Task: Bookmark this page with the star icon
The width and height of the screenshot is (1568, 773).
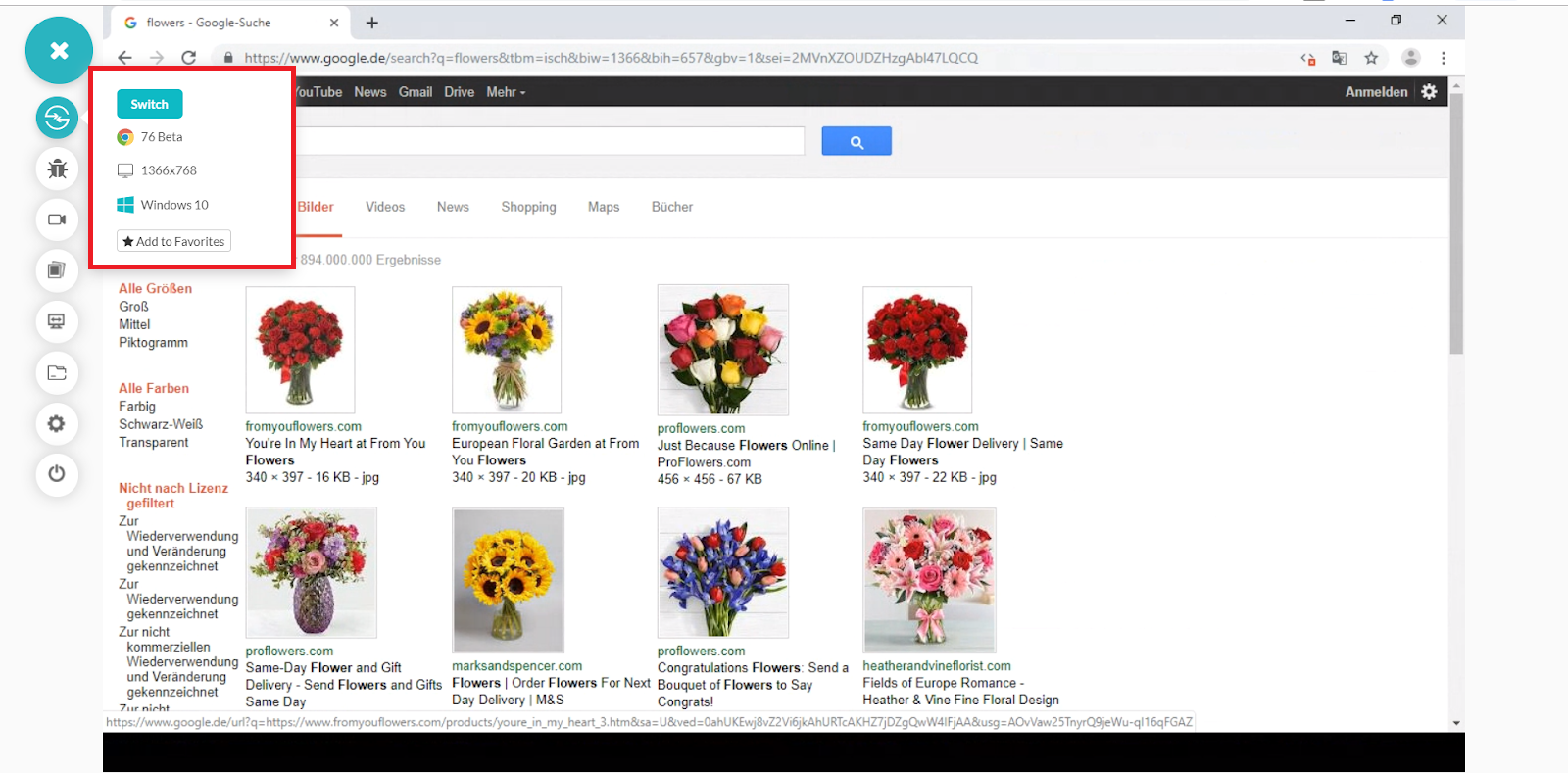Action: click(x=1371, y=58)
